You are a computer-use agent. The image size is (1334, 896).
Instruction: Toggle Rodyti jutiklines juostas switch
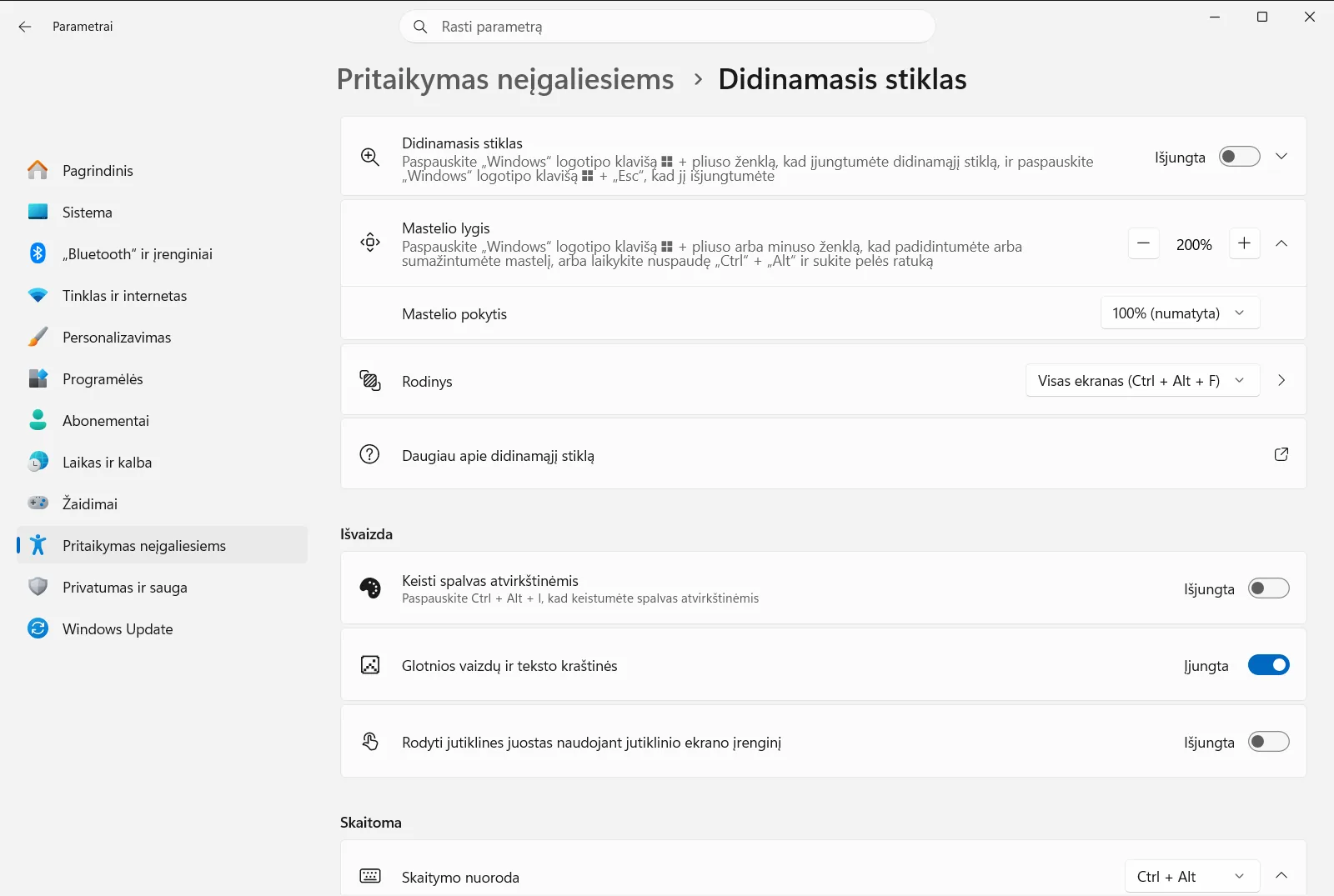coord(1269,742)
